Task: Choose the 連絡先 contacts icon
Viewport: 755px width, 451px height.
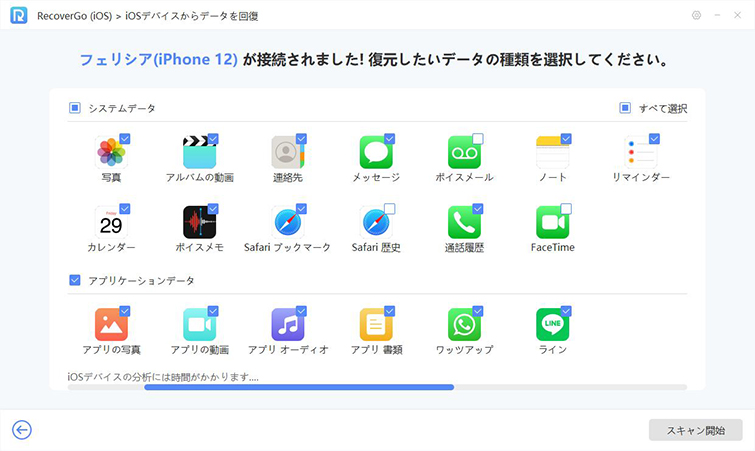Action: click(287, 152)
